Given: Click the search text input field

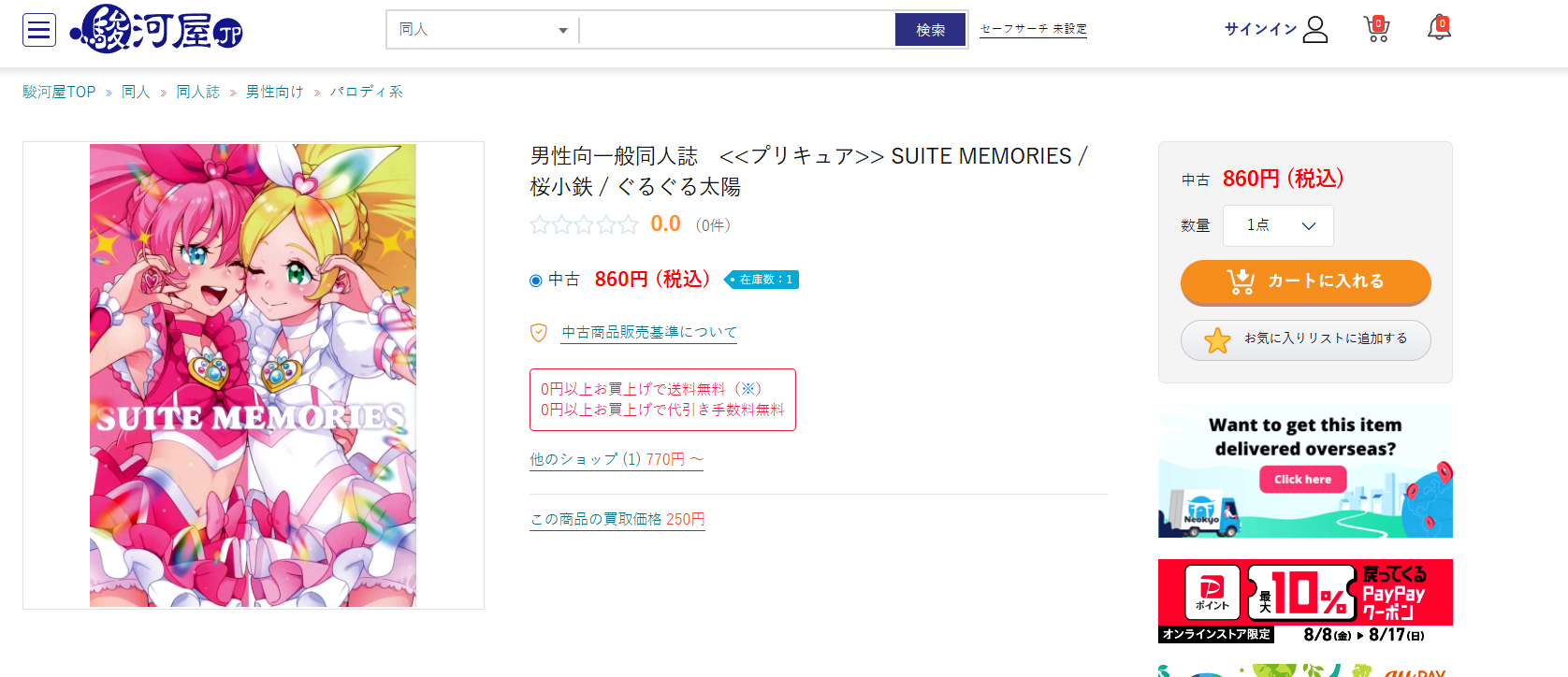Looking at the screenshot, I should point(736,30).
